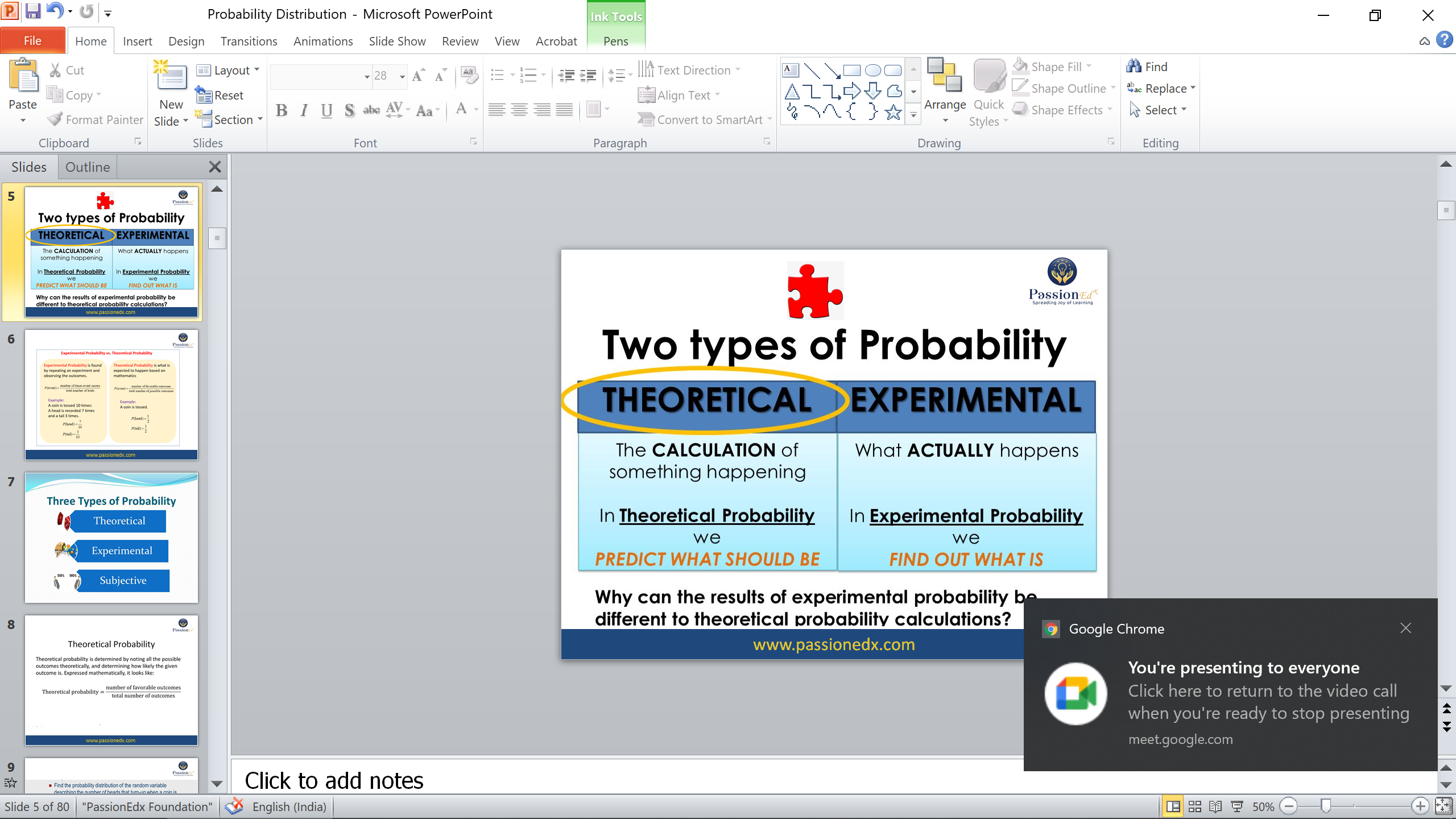Dismiss the Google Chrome notification
This screenshot has height=819, width=1456.
[1406, 628]
